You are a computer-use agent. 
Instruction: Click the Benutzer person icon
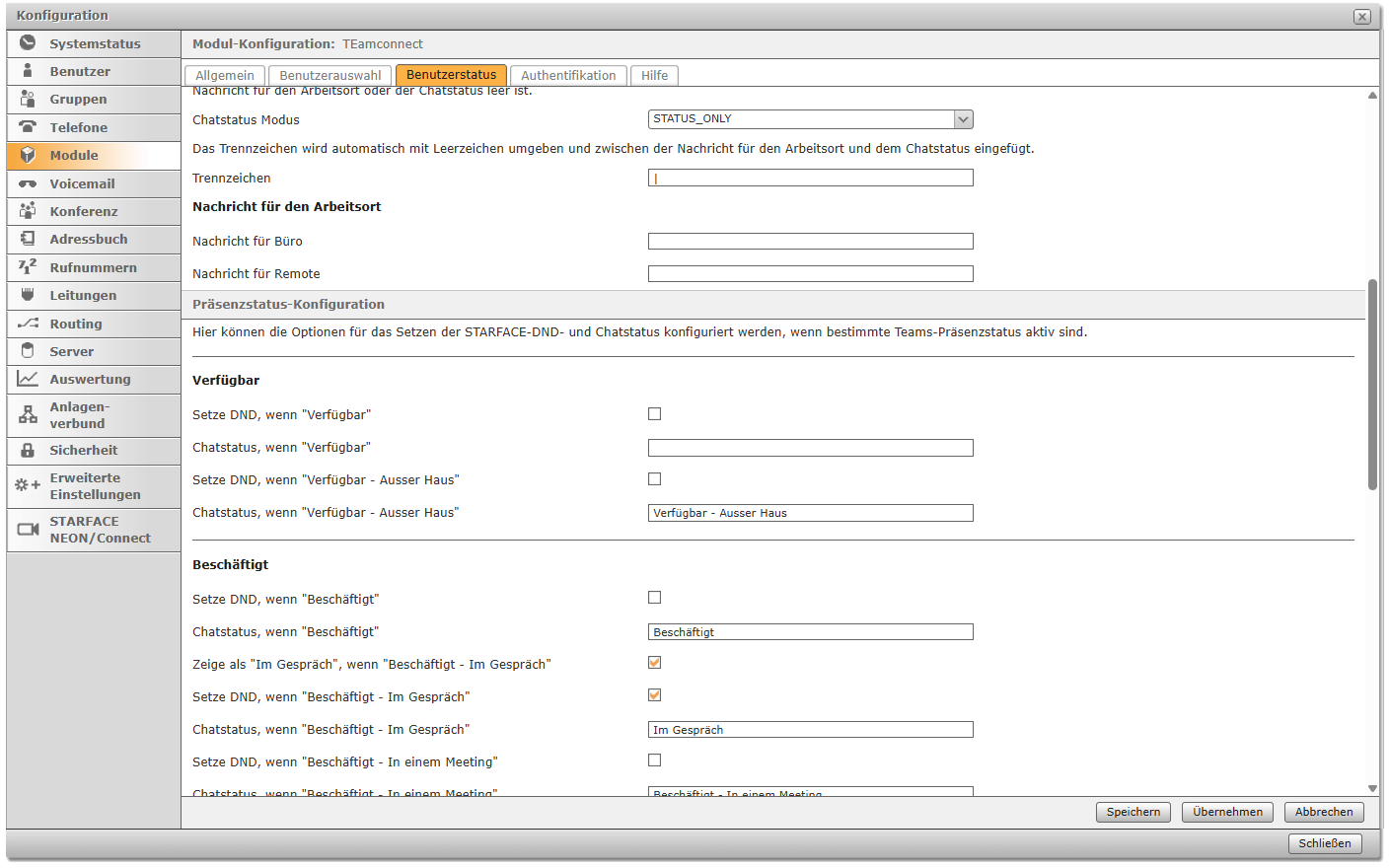pos(28,71)
